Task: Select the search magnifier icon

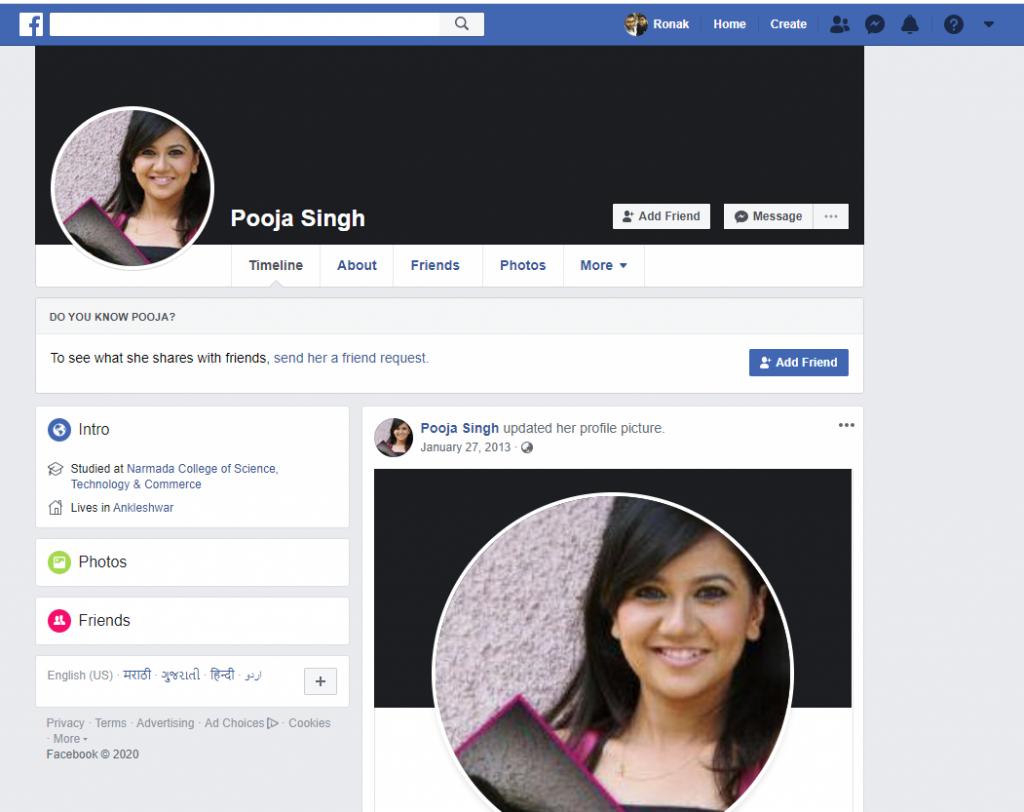Action: click(x=462, y=23)
